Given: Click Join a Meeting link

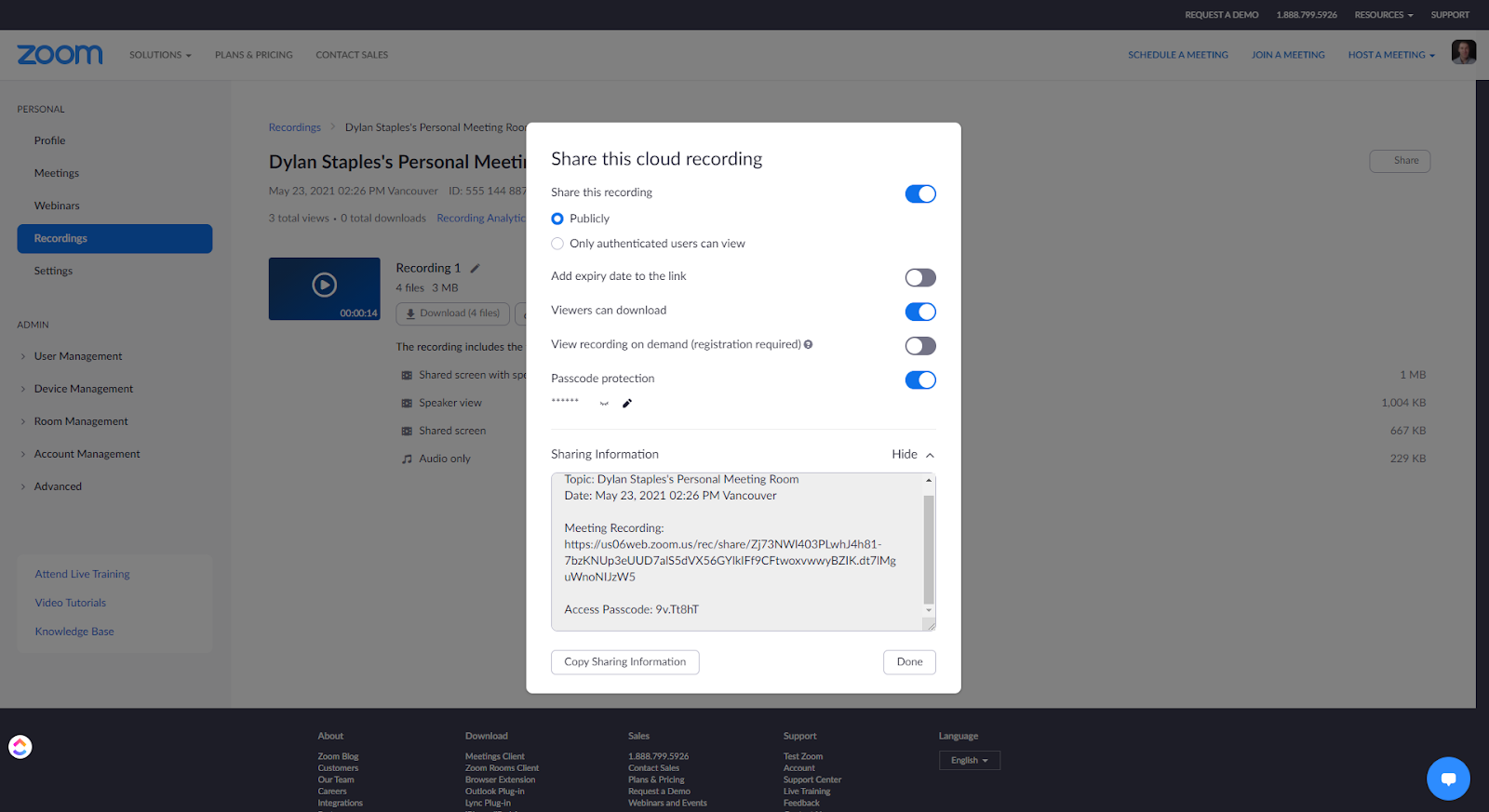Looking at the screenshot, I should pos(1288,55).
